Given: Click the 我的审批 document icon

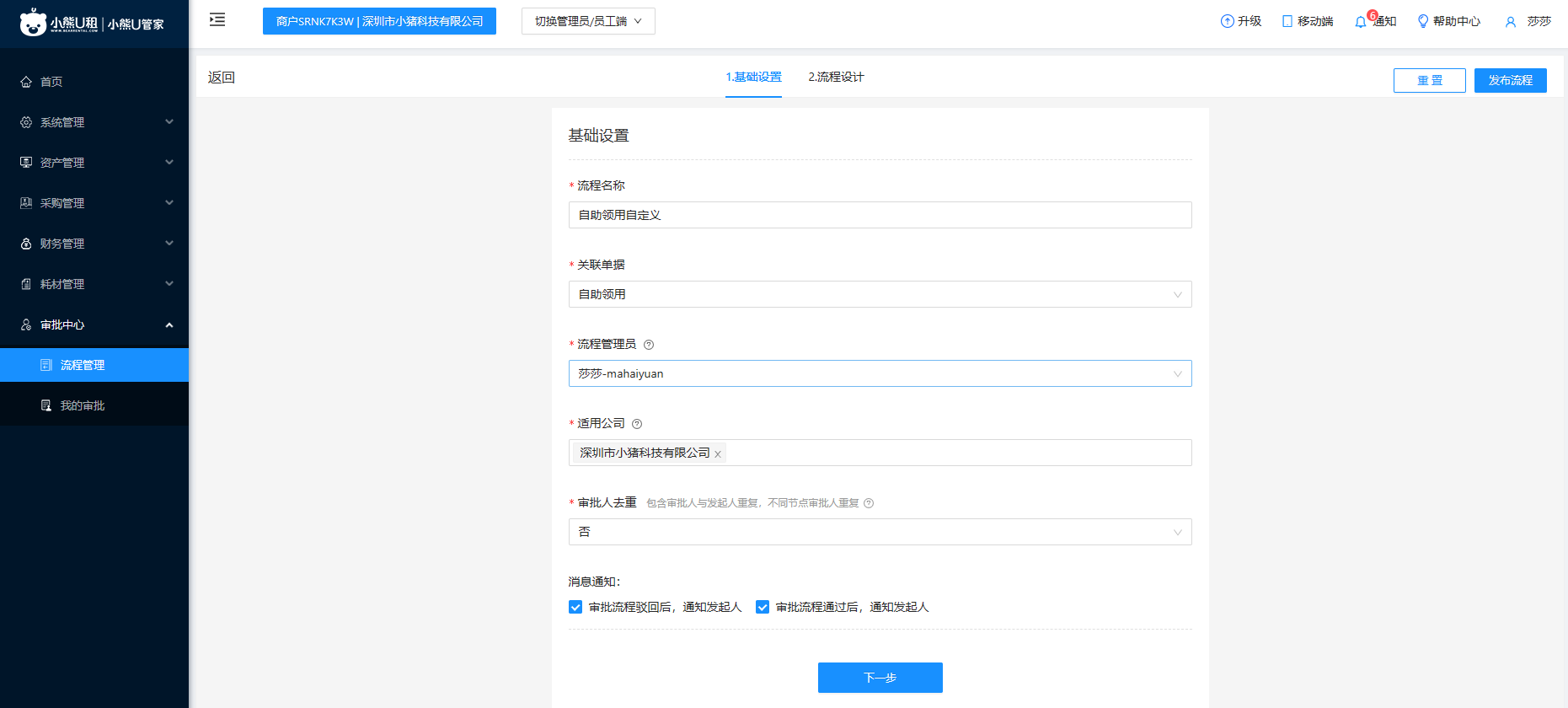Looking at the screenshot, I should pos(46,405).
